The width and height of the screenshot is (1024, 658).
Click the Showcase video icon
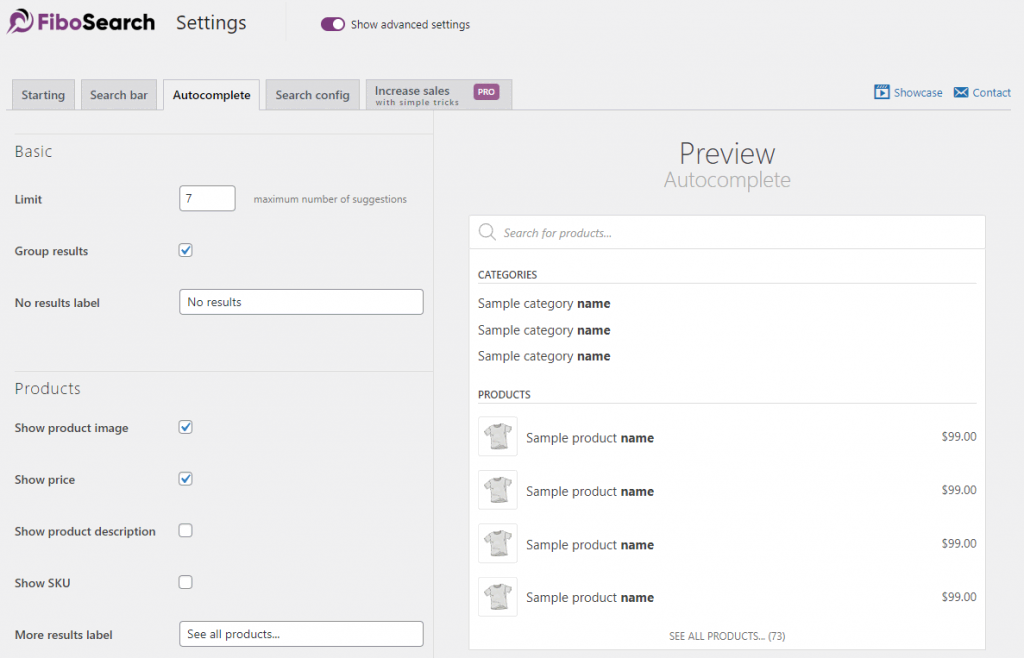pos(881,92)
